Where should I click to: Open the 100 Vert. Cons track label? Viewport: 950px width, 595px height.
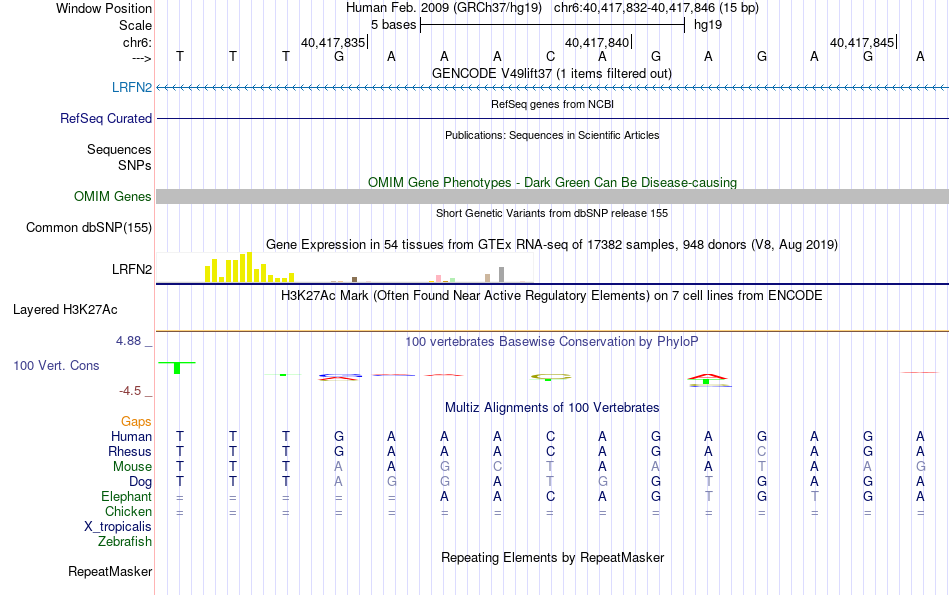56,365
